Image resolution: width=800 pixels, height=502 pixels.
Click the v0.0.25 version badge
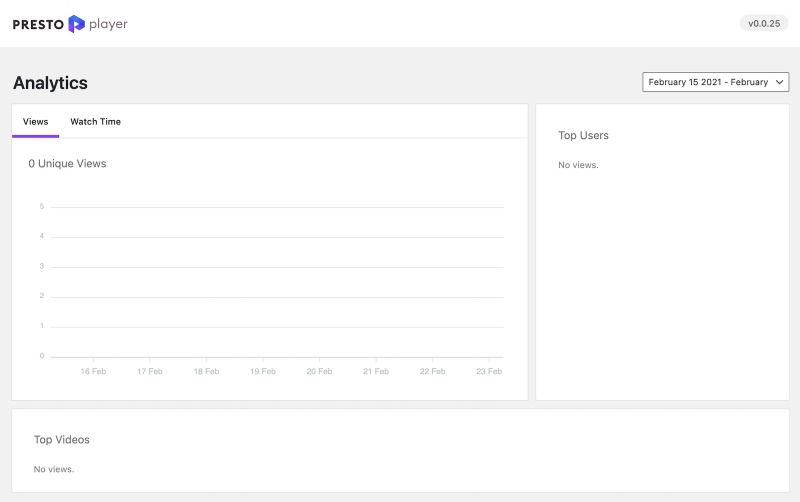[763, 23]
